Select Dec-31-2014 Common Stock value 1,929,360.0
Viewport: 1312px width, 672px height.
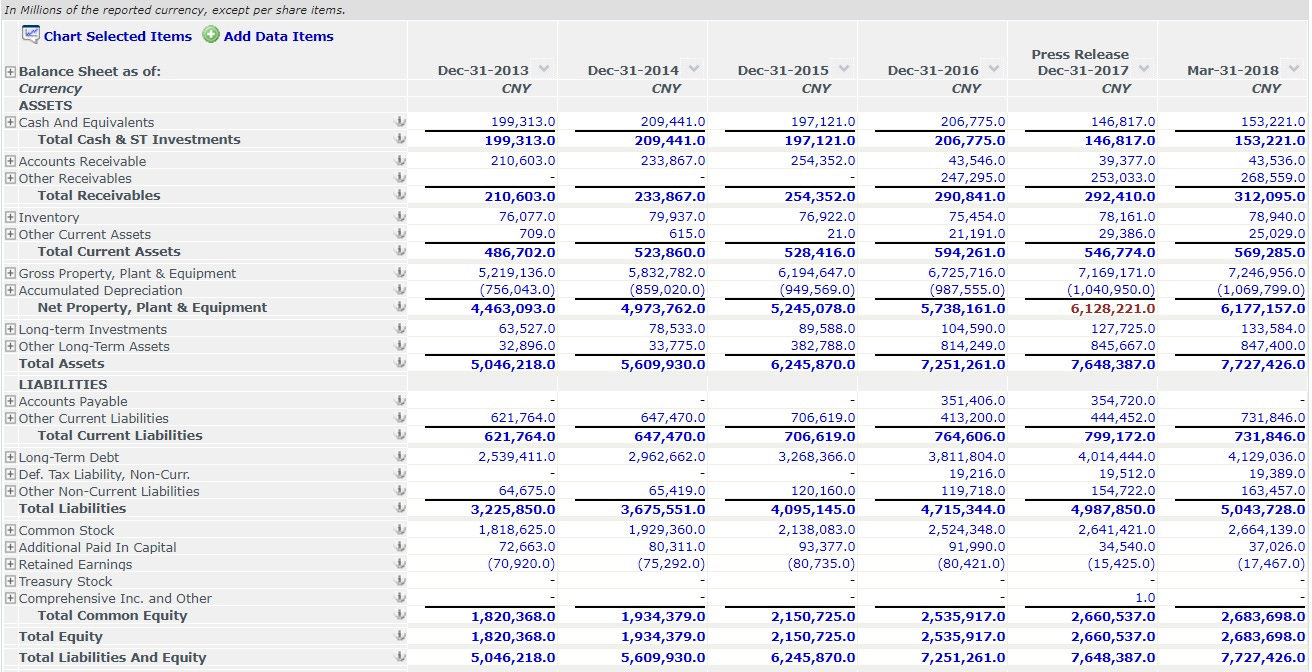coord(667,530)
